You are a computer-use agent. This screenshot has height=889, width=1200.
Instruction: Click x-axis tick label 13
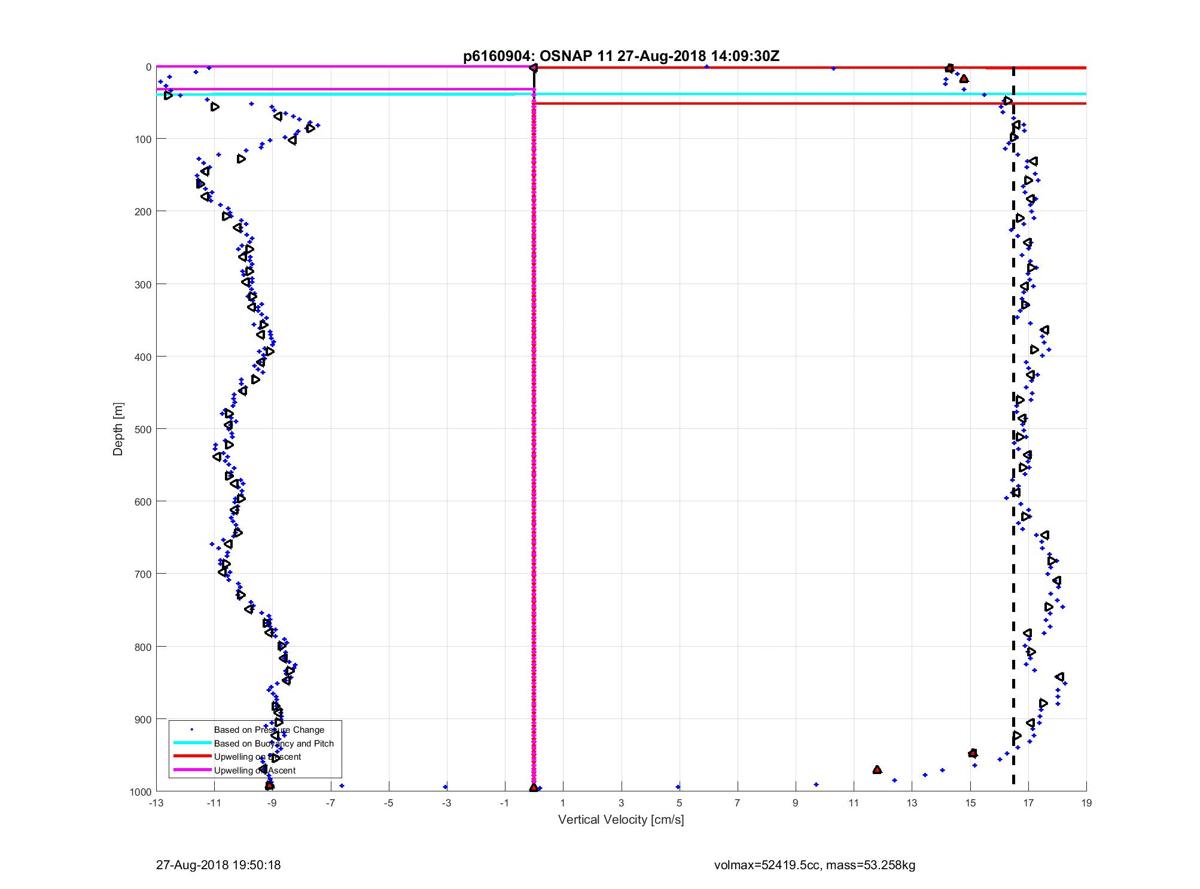(912, 803)
